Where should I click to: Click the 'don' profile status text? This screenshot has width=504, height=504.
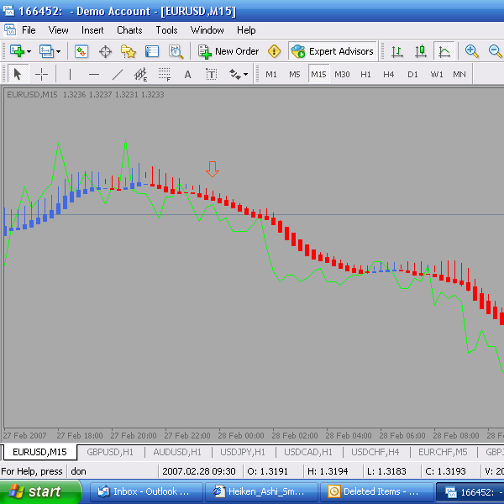pyautogui.click(x=79, y=471)
